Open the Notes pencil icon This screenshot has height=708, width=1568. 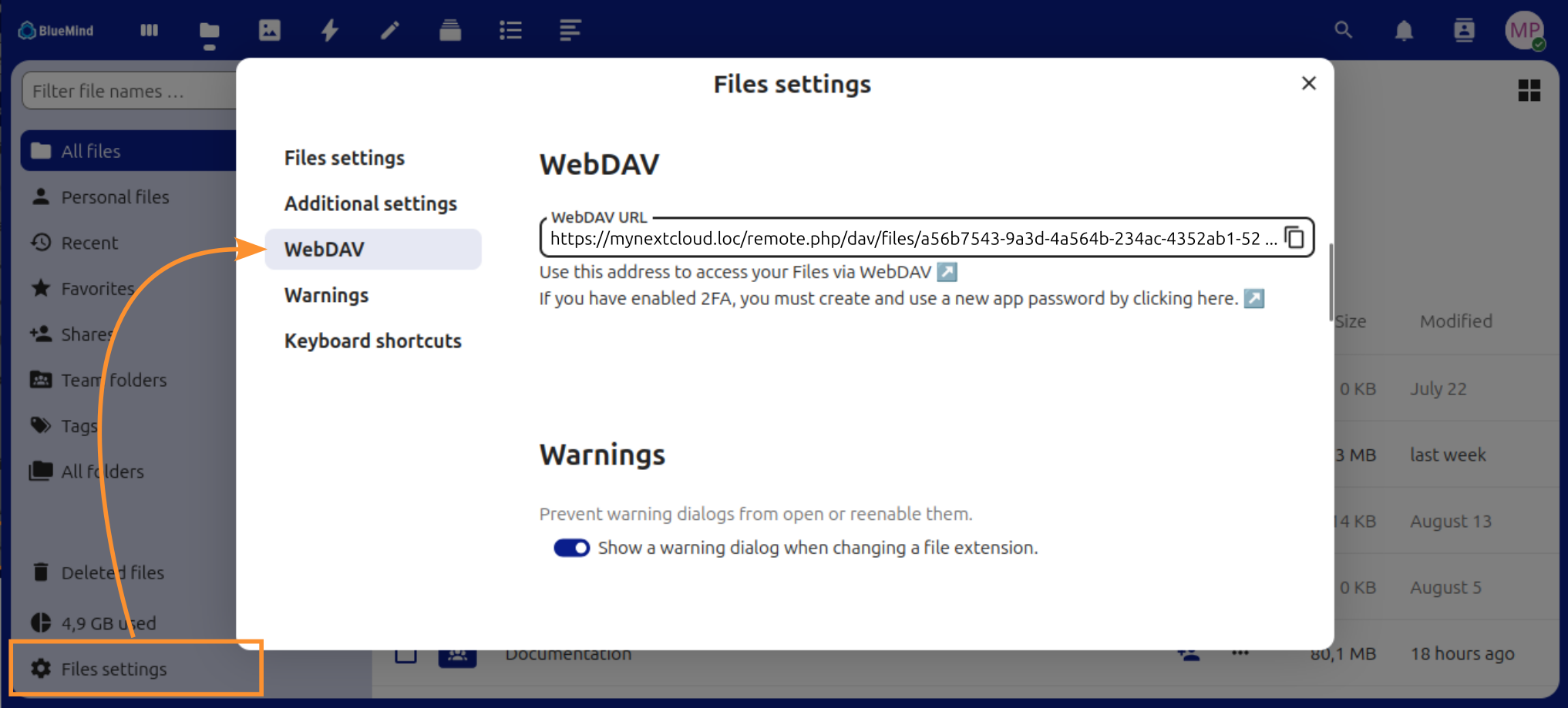click(390, 31)
